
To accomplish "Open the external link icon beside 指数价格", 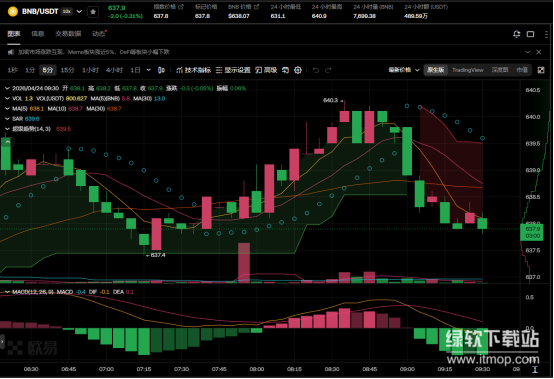I will tap(181, 7).
